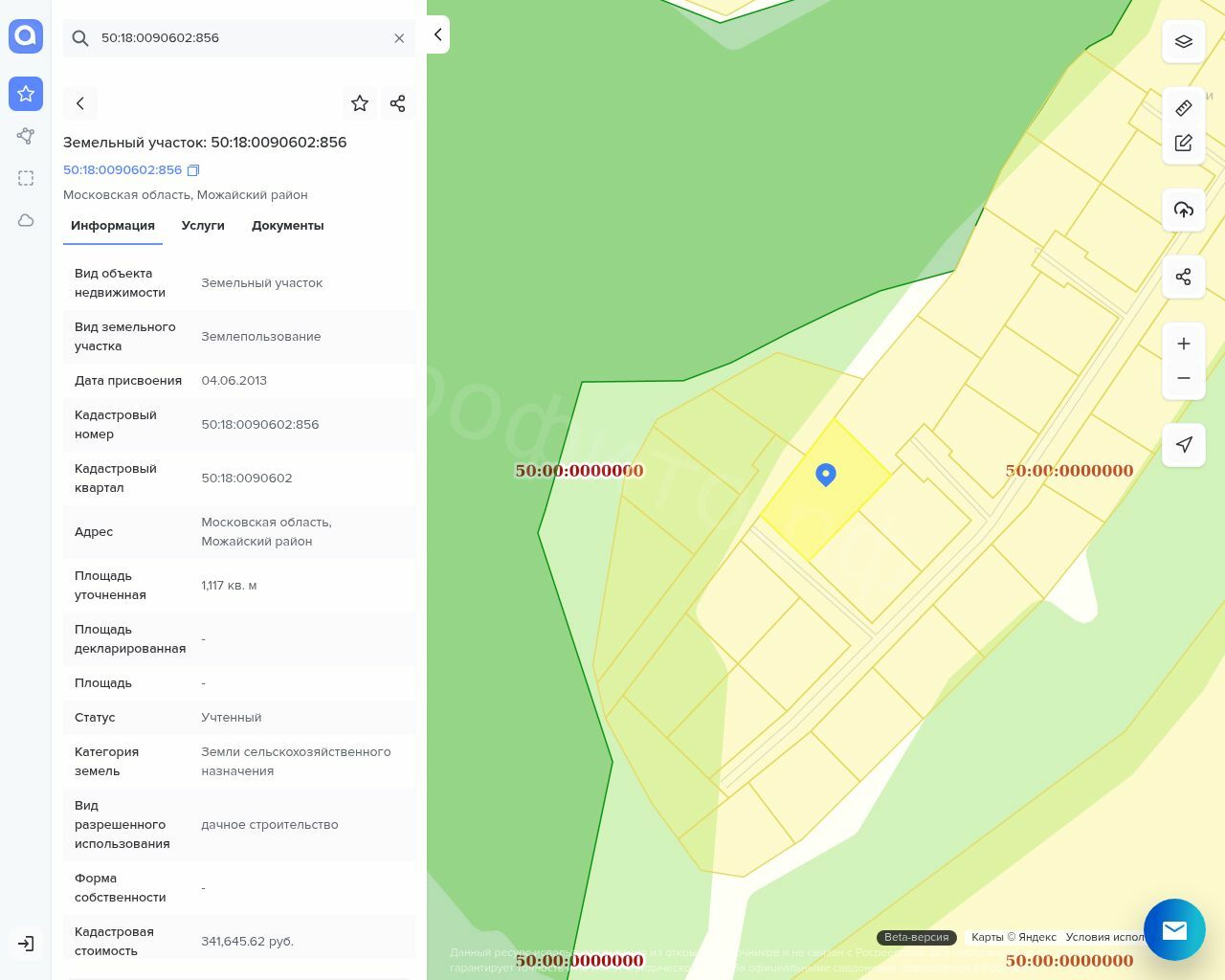
Task: Open the Документы tab
Action: point(287,226)
